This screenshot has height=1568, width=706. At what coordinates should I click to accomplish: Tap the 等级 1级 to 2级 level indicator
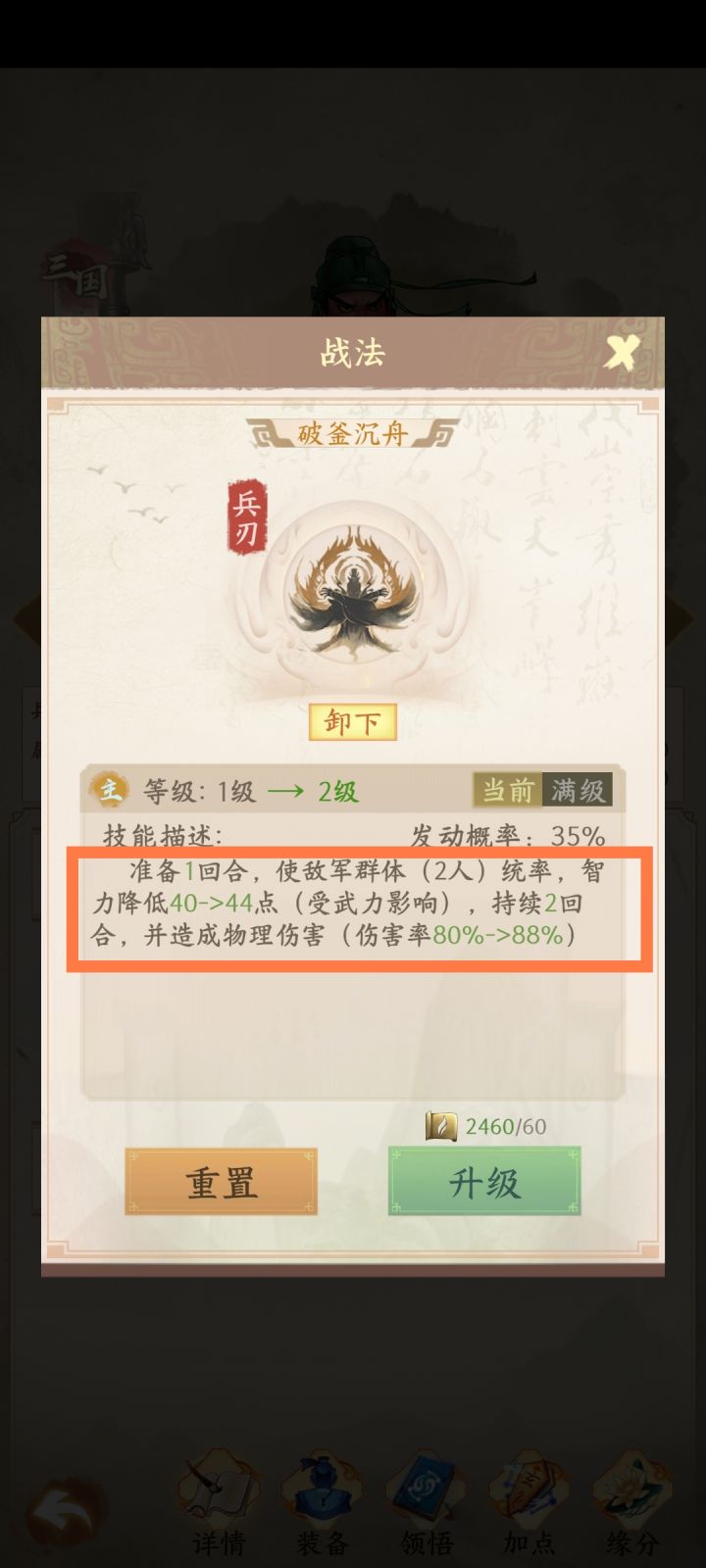[251, 791]
